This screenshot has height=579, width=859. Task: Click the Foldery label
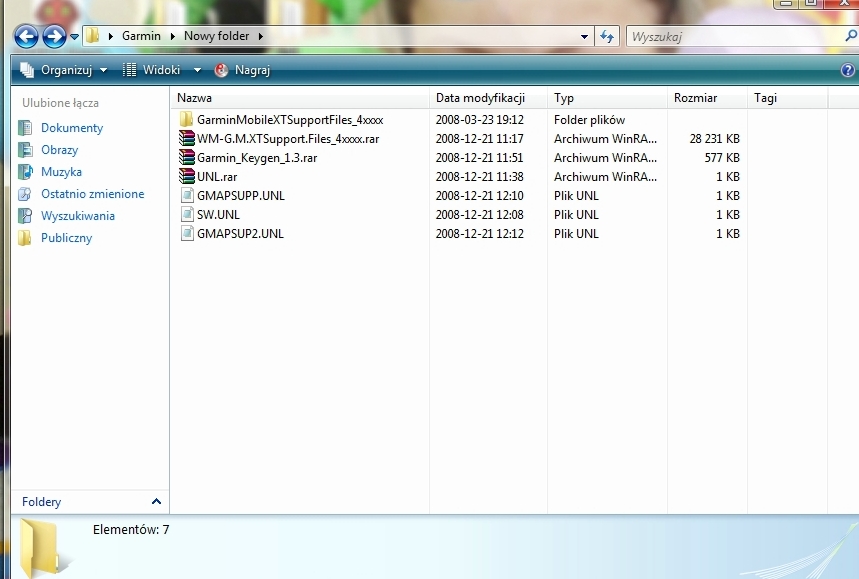click(41, 501)
